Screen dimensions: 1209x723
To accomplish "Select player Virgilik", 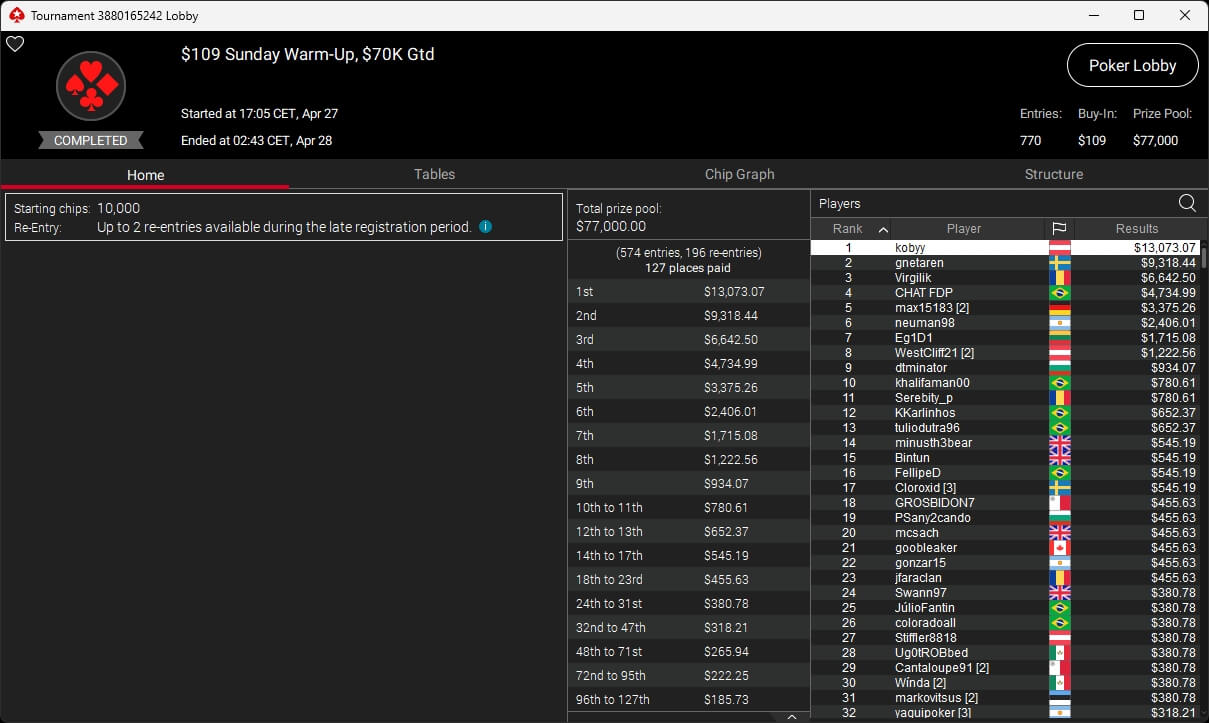I will (x=1005, y=277).
